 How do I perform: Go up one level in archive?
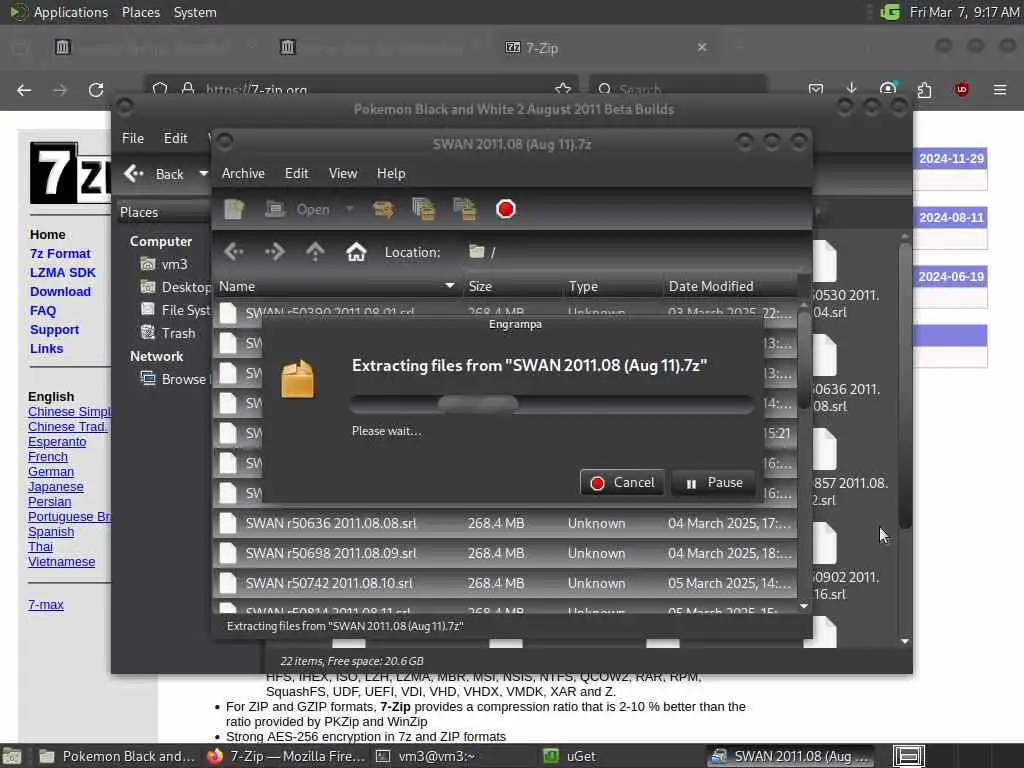point(315,251)
